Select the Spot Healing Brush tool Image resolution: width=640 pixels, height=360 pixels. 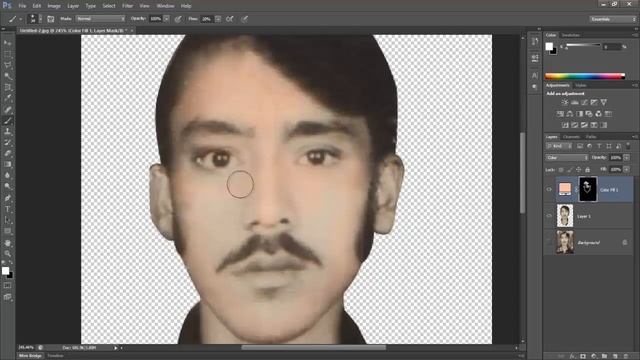[7, 109]
